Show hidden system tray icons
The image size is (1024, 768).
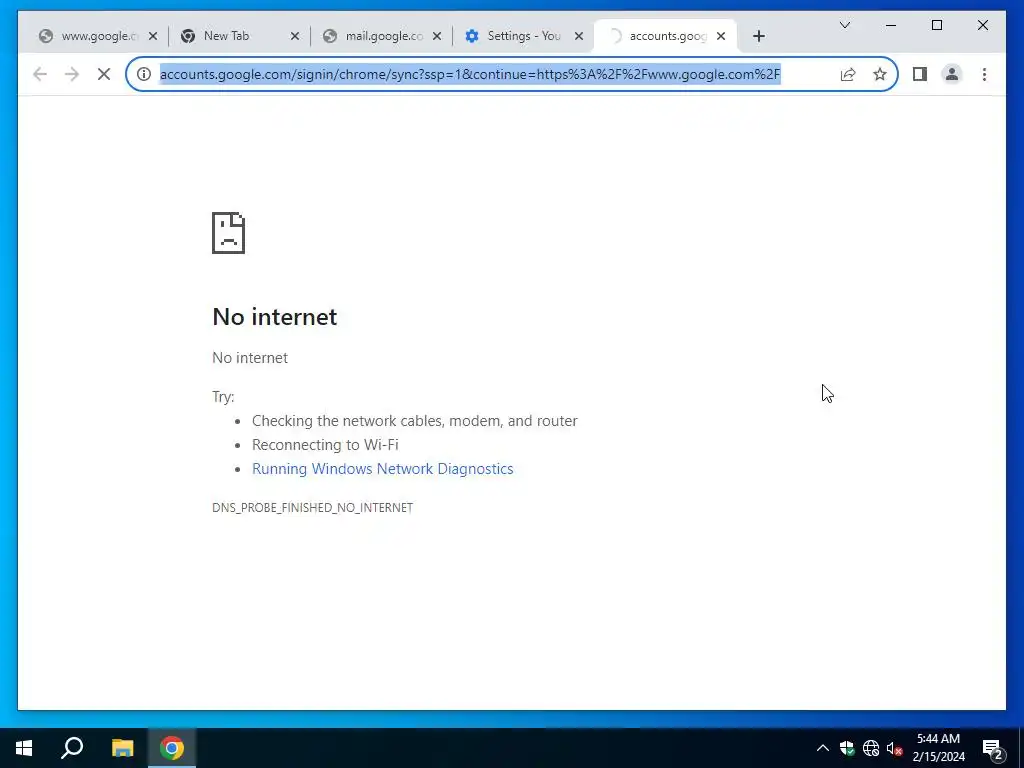pyautogui.click(x=823, y=748)
